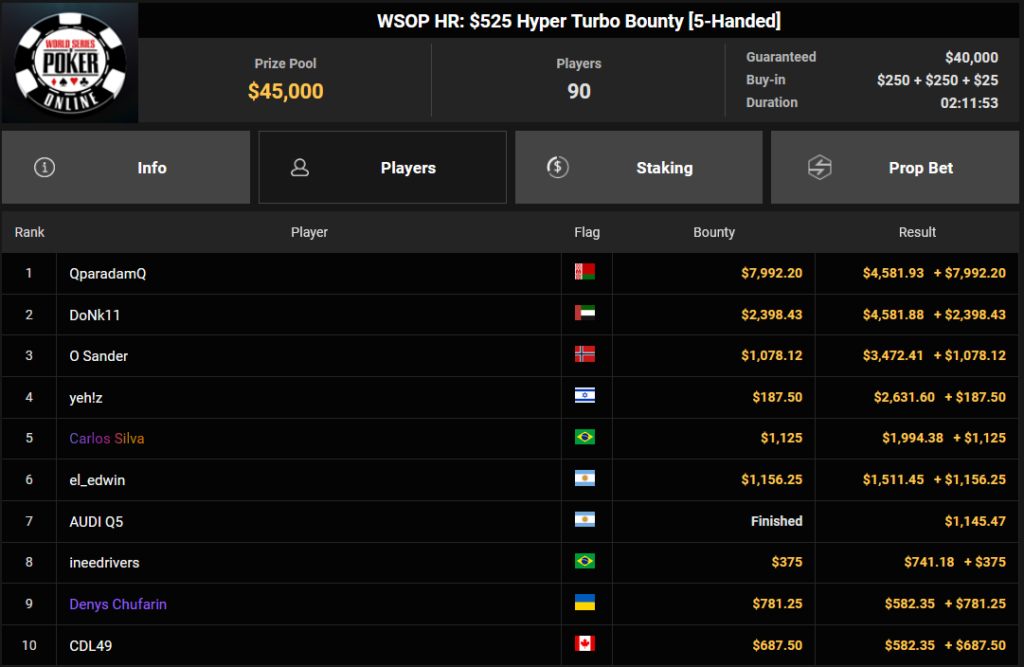Open player Carlos Silva's profile link
The width and height of the screenshot is (1024, 667).
(107, 438)
